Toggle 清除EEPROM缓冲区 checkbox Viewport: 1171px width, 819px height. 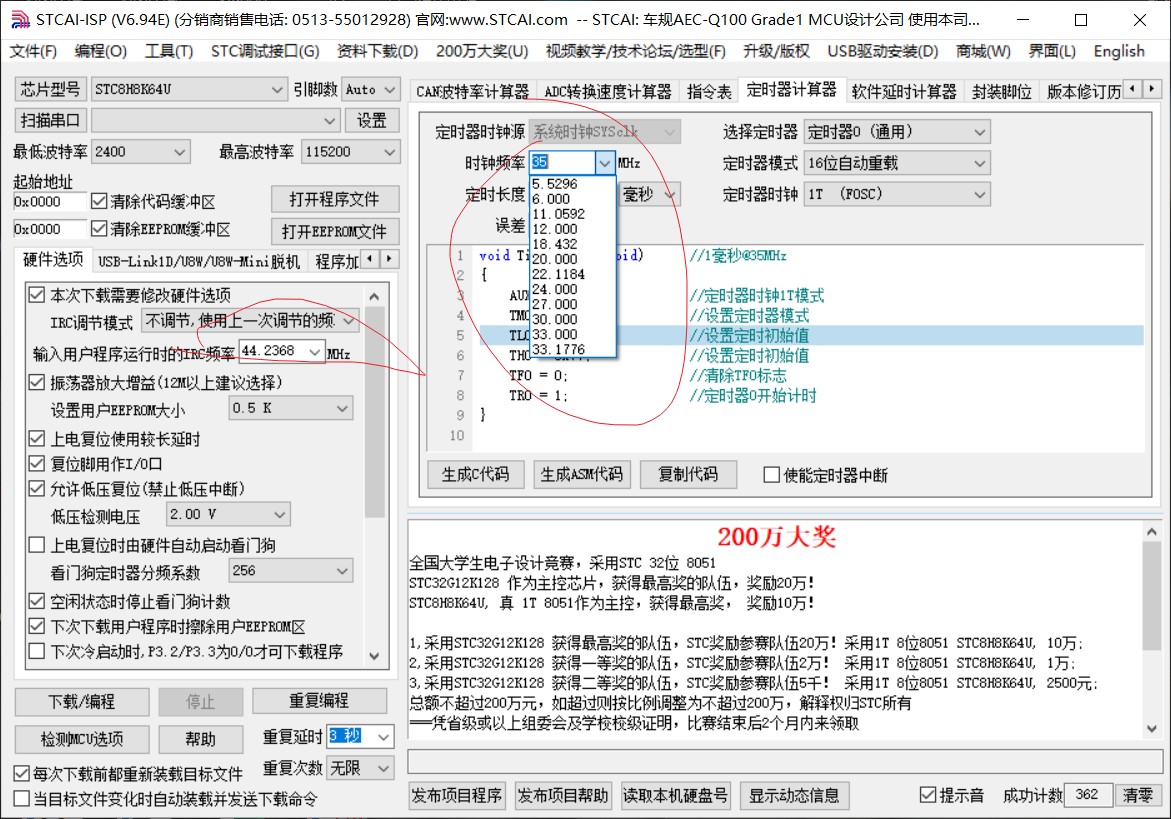point(99,228)
